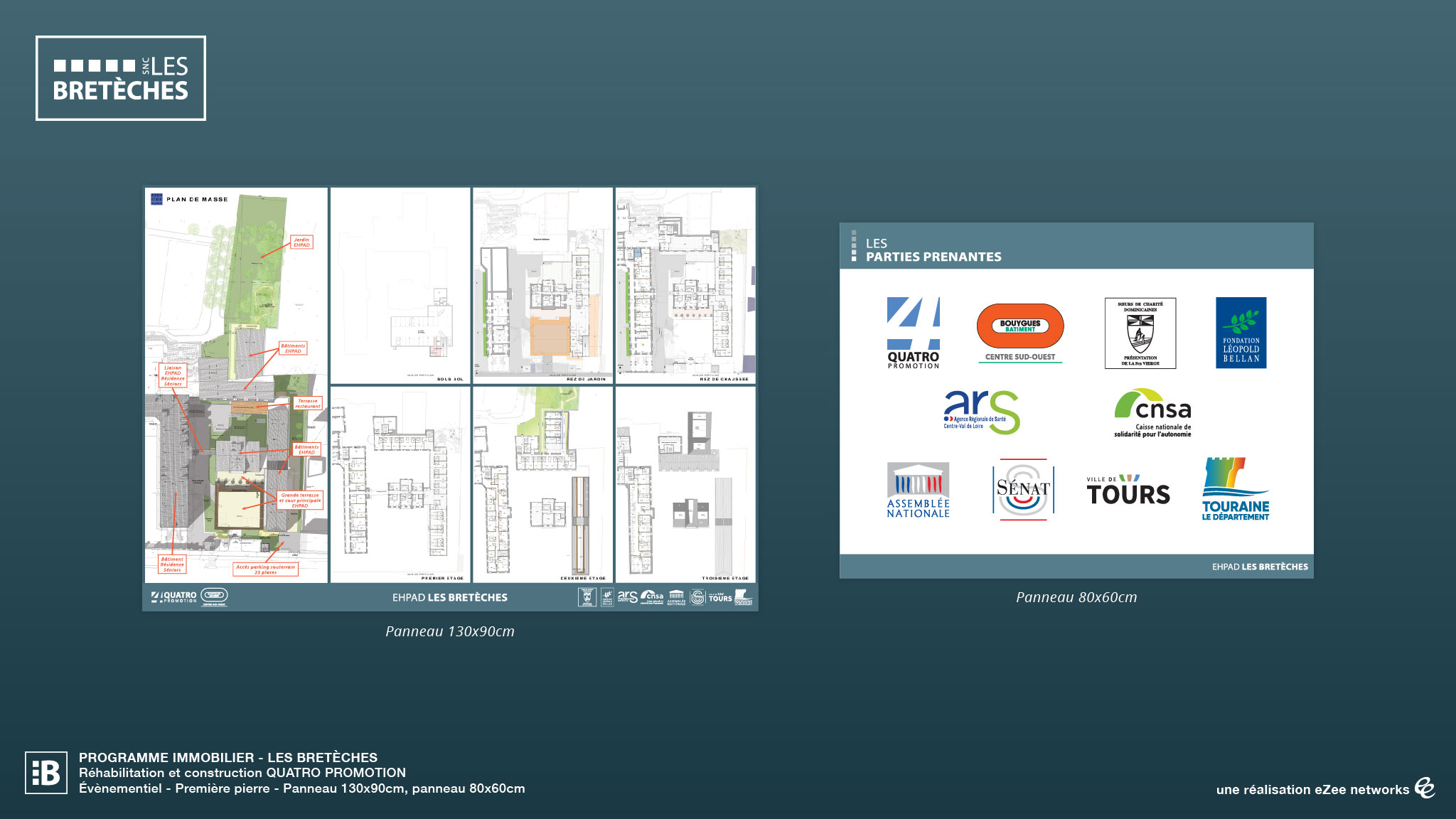Viewport: 1456px width, 819px height.
Task: Click the Touraine Le Département logo
Action: 1236,489
